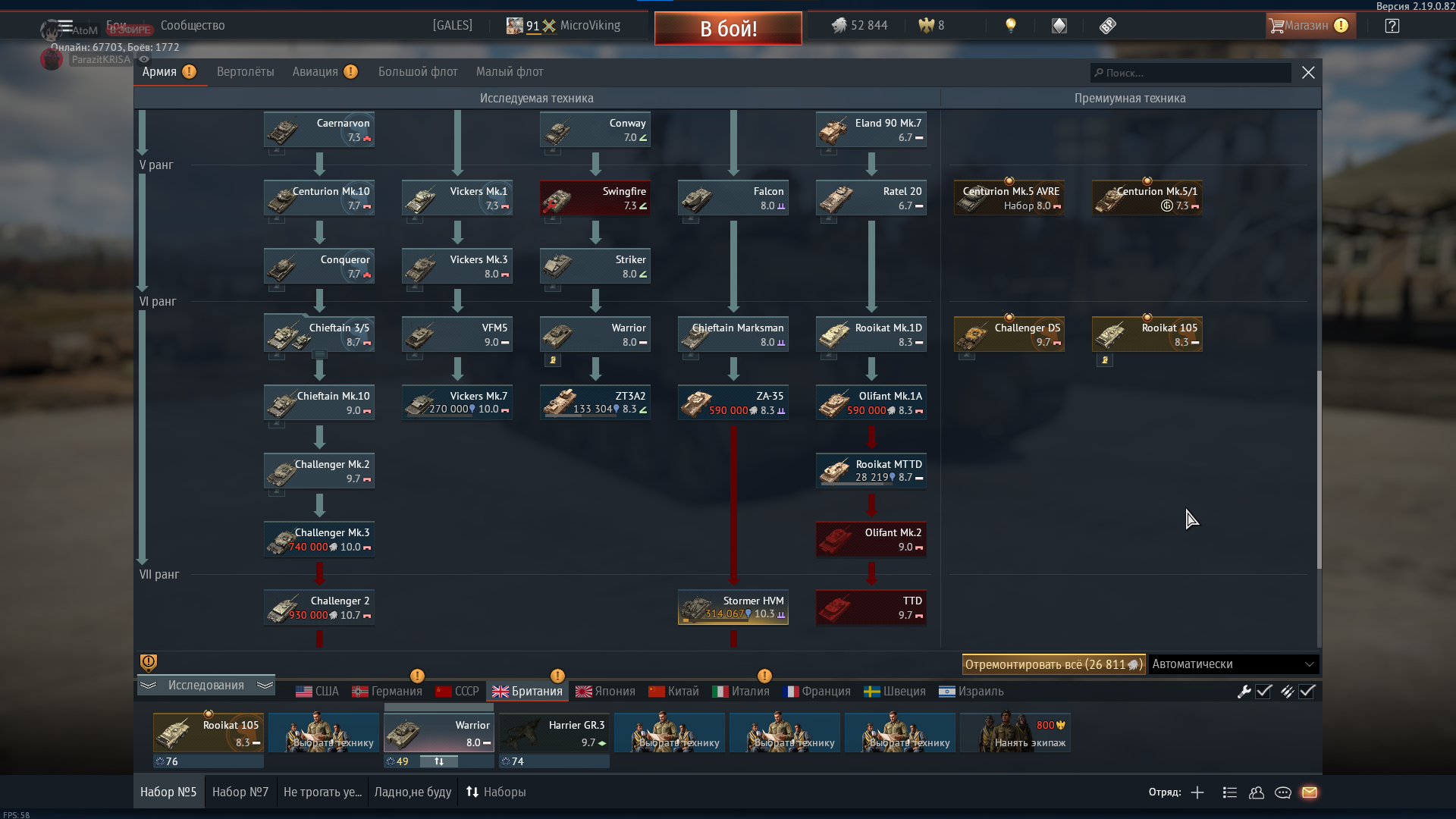The height and width of the screenshot is (819, 1456).
Task: Open the Магазин shop button
Action: pos(1310,26)
